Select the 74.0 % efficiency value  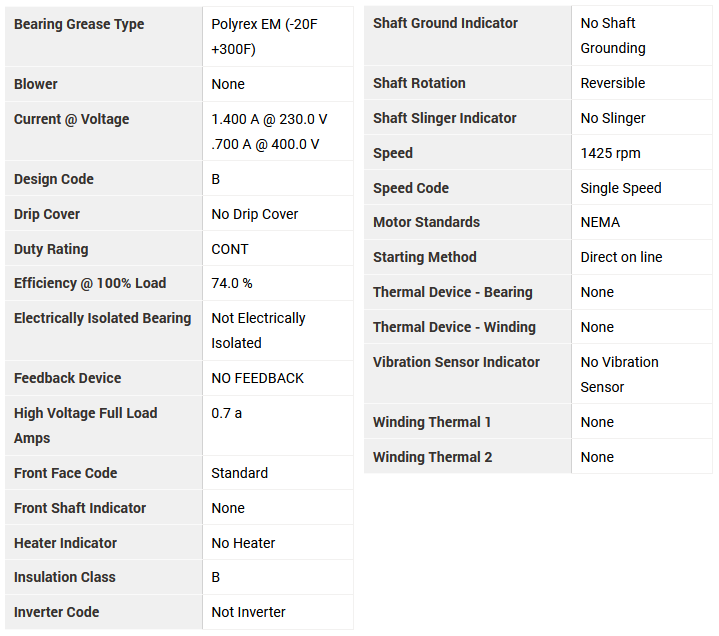point(232,283)
